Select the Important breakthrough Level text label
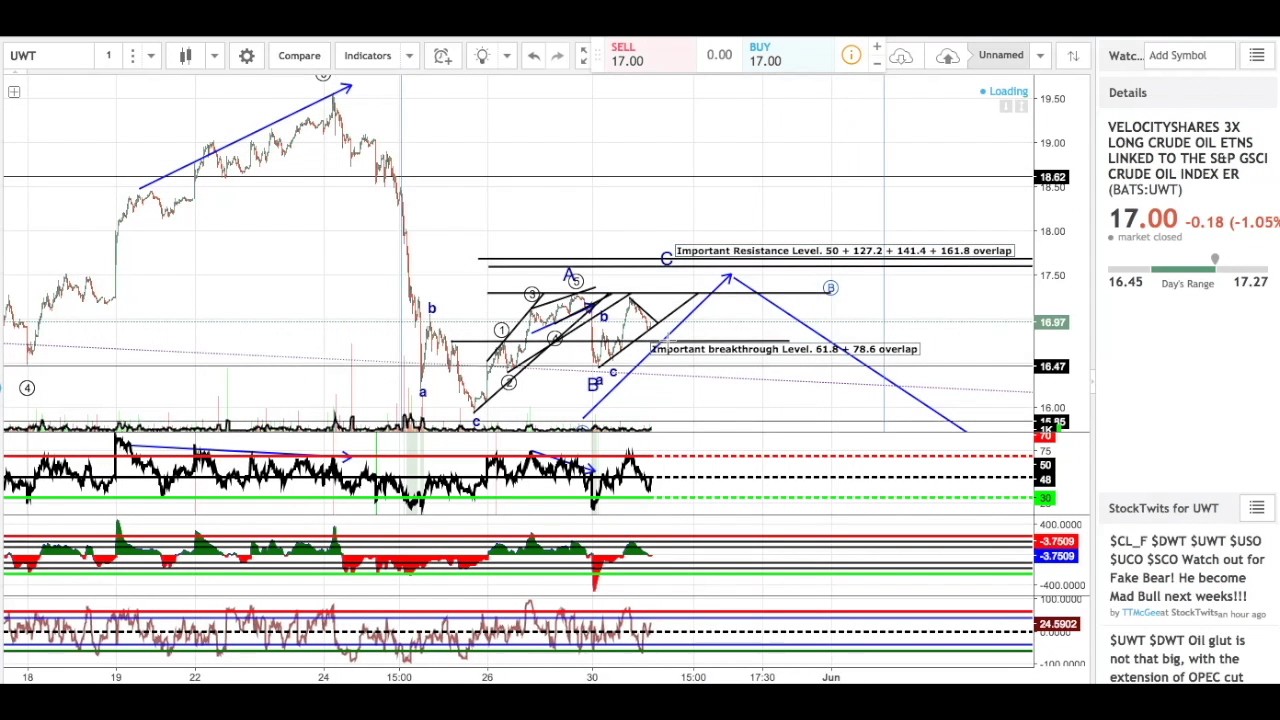 coord(784,349)
